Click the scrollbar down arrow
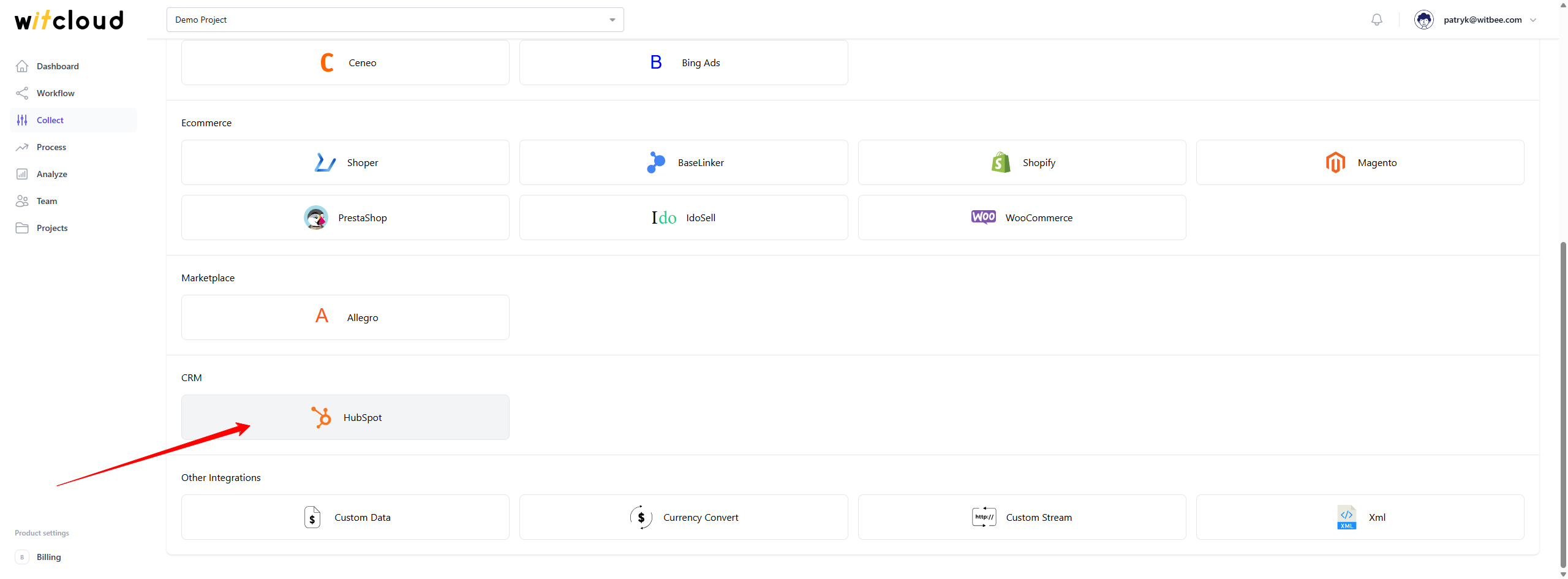The width and height of the screenshot is (1568, 579). [x=1563, y=575]
